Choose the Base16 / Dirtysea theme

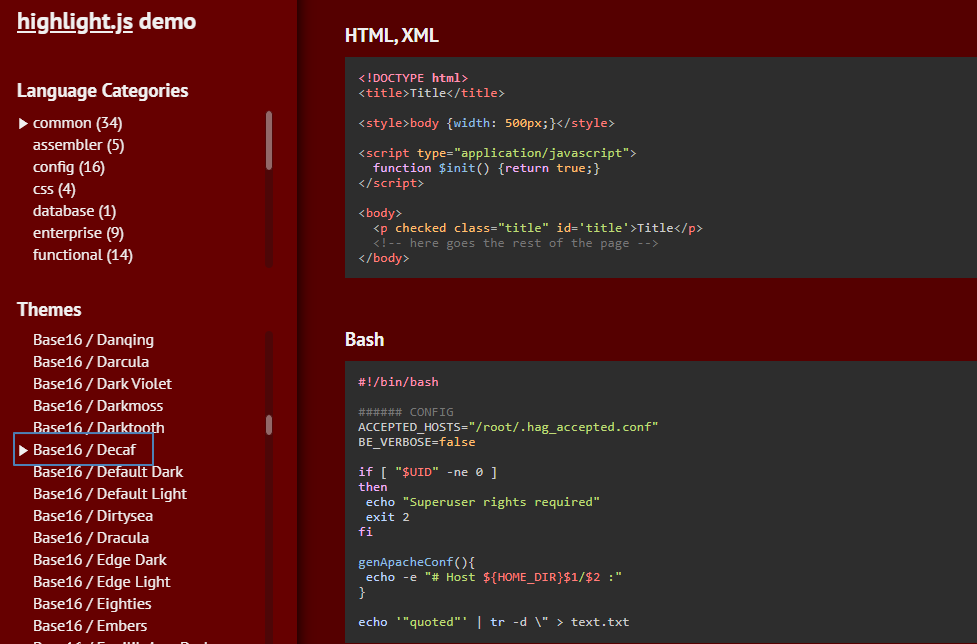point(93,516)
